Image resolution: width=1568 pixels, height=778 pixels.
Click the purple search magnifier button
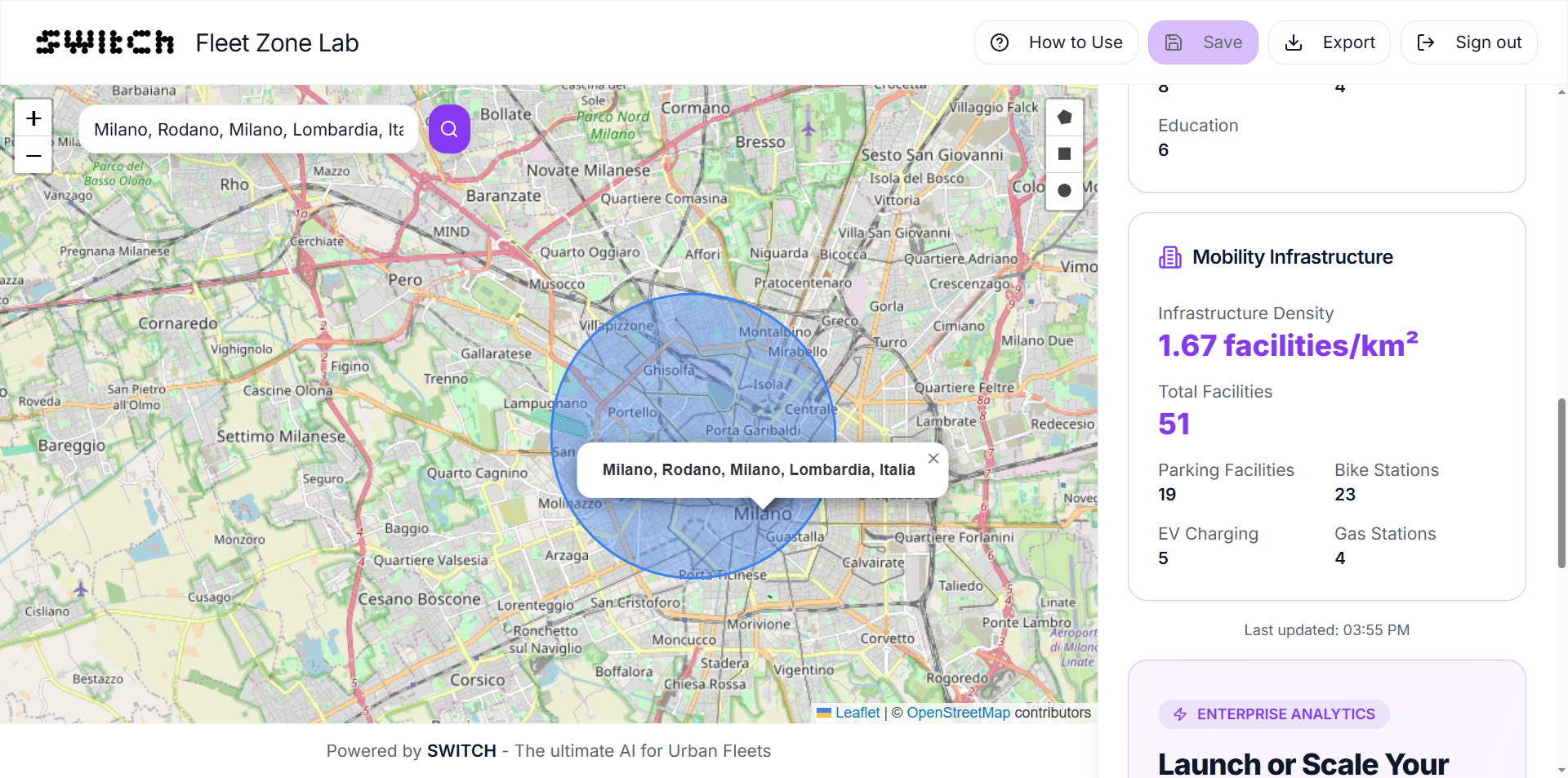click(x=449, y=129)
